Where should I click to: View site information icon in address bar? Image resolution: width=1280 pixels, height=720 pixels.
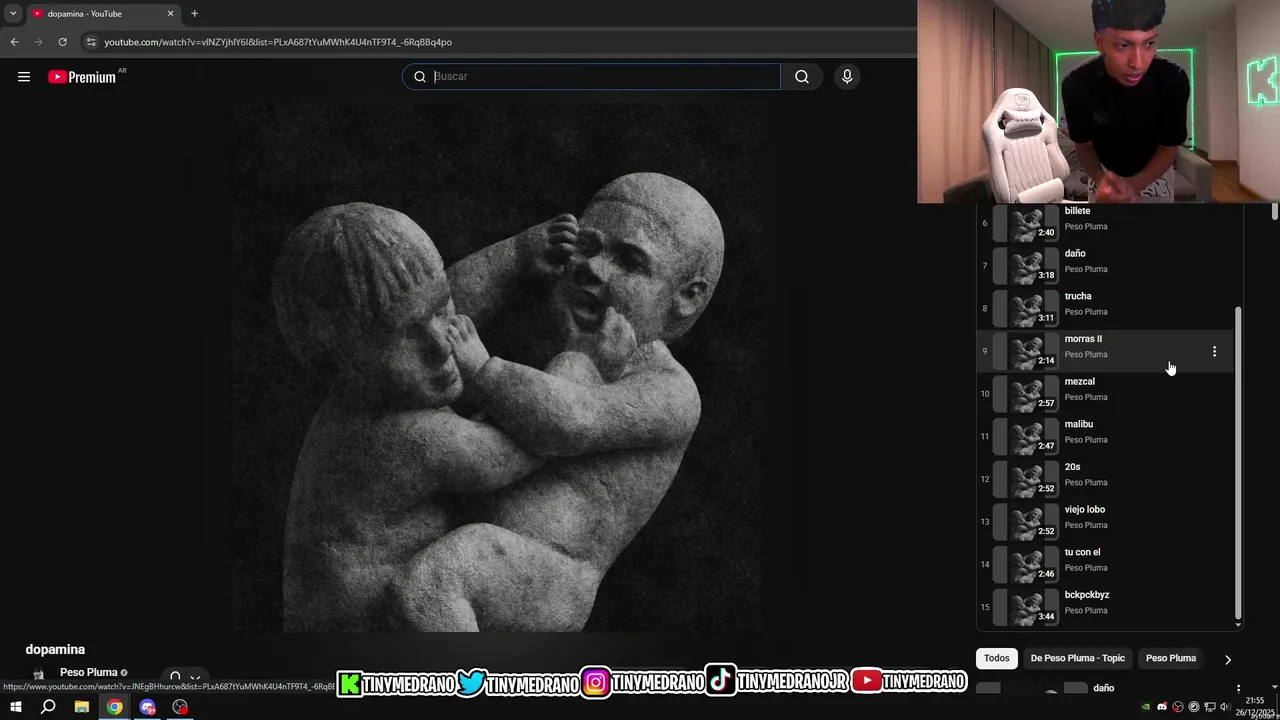[x=91, y=42]
